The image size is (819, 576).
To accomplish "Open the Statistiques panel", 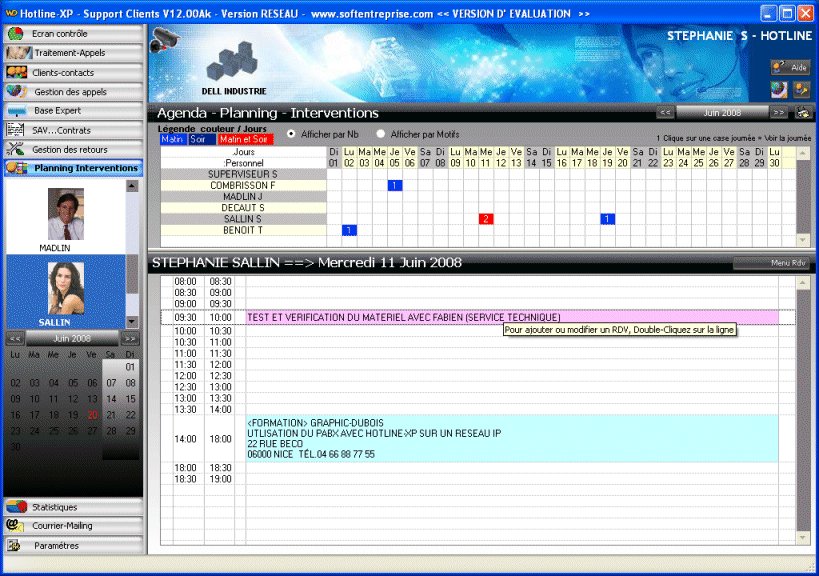I will [72, 507].
